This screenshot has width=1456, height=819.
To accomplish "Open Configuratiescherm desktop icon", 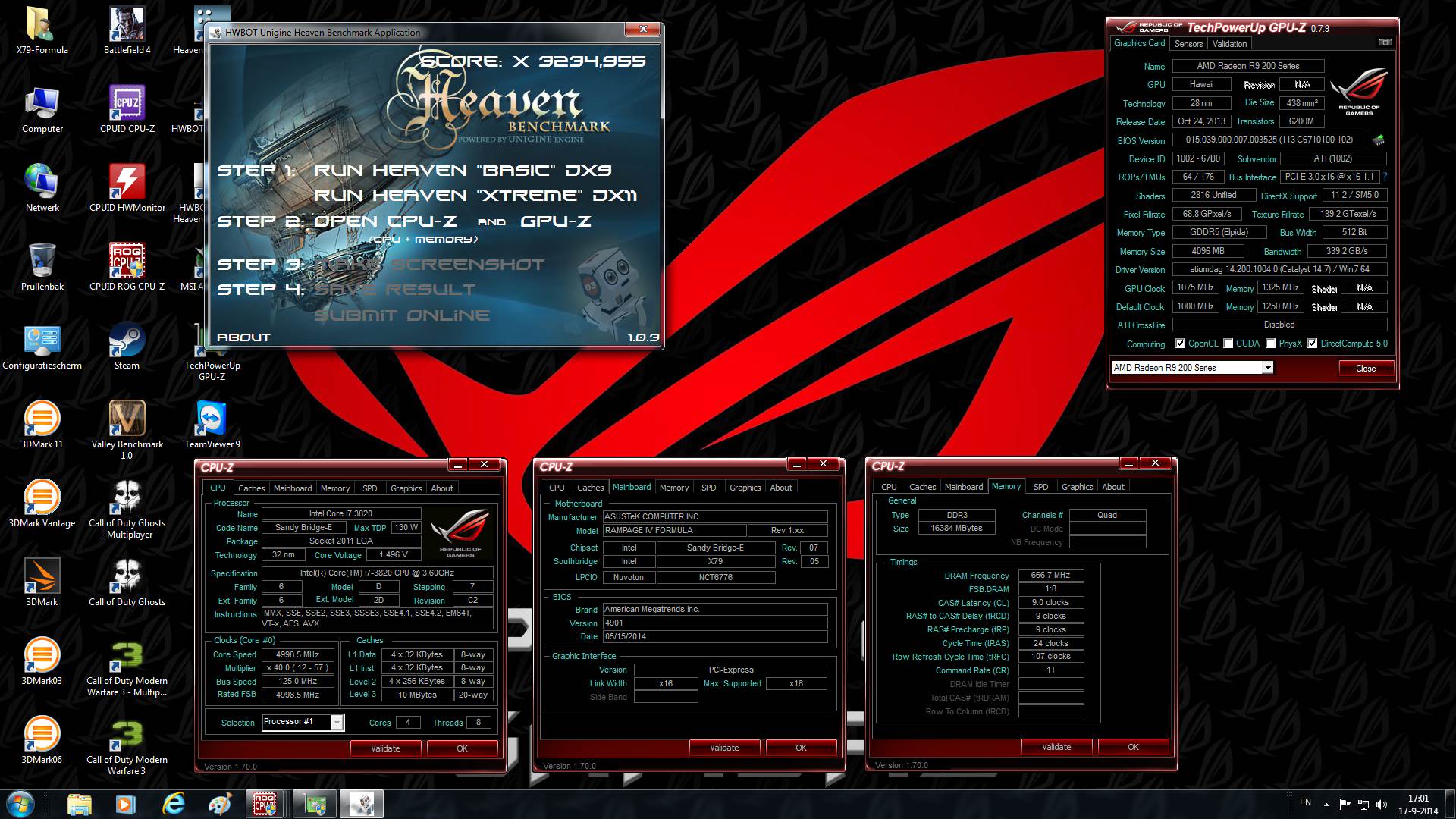I will click(42, 347).
